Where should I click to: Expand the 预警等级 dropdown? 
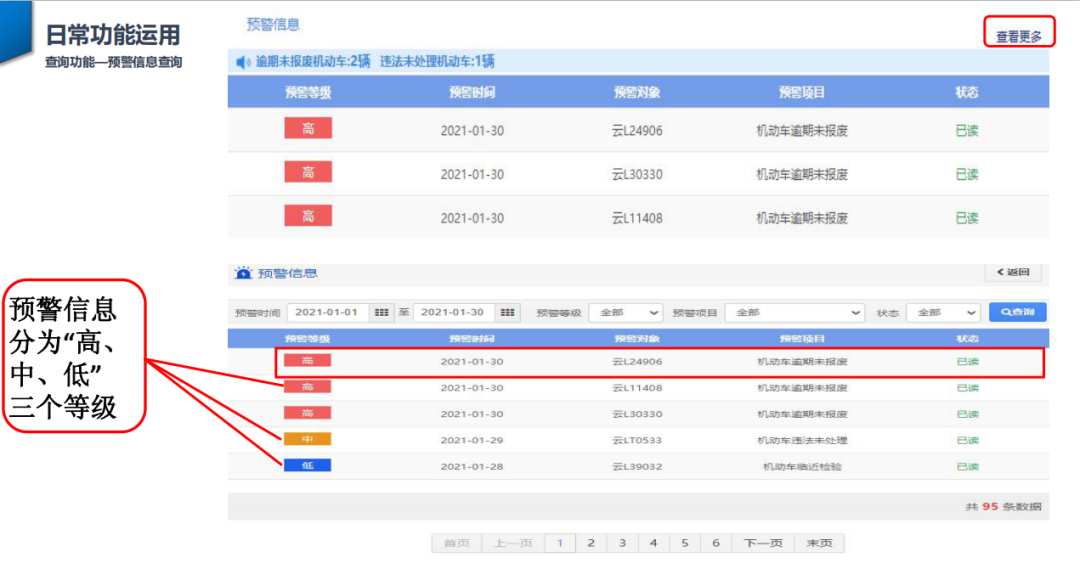tap(625, 313)
